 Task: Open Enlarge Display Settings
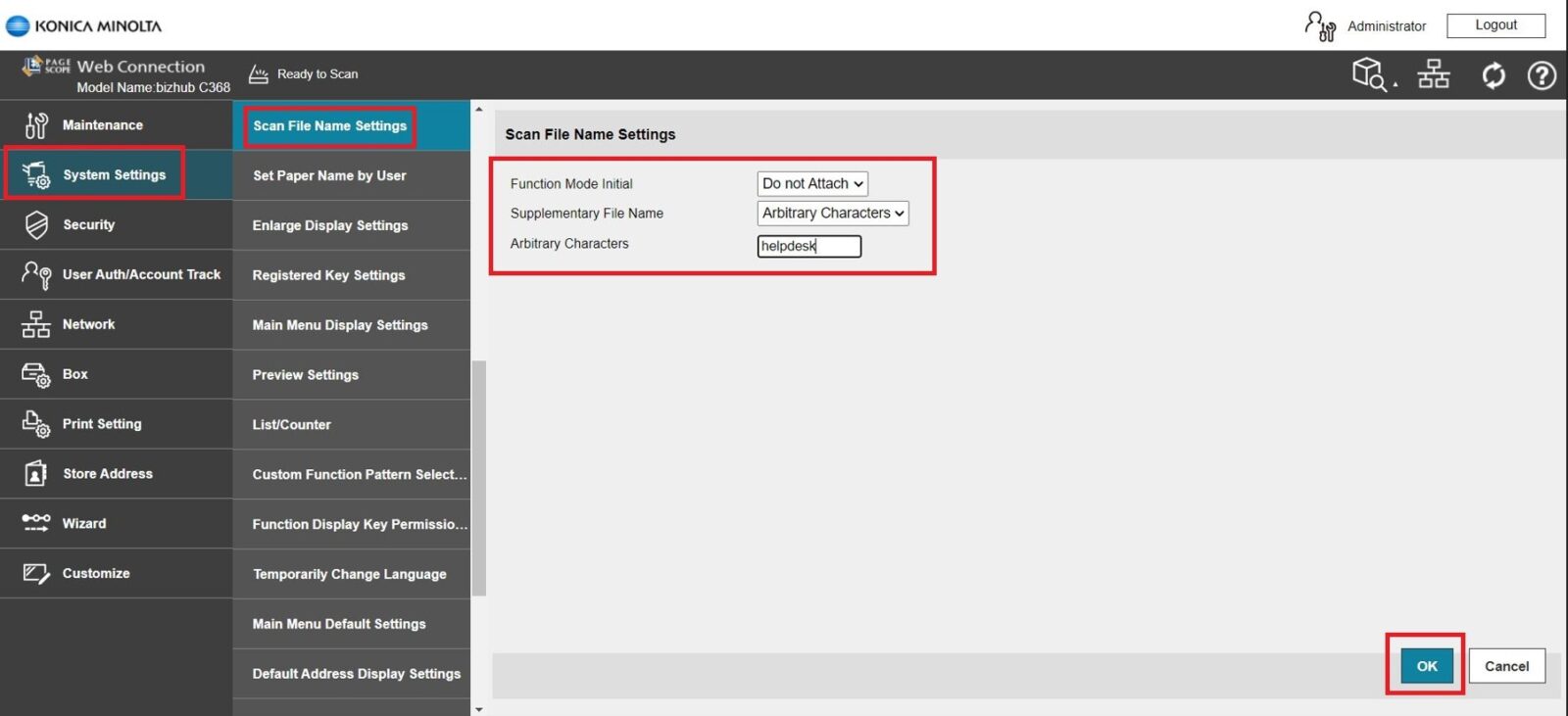coord(330,225)
